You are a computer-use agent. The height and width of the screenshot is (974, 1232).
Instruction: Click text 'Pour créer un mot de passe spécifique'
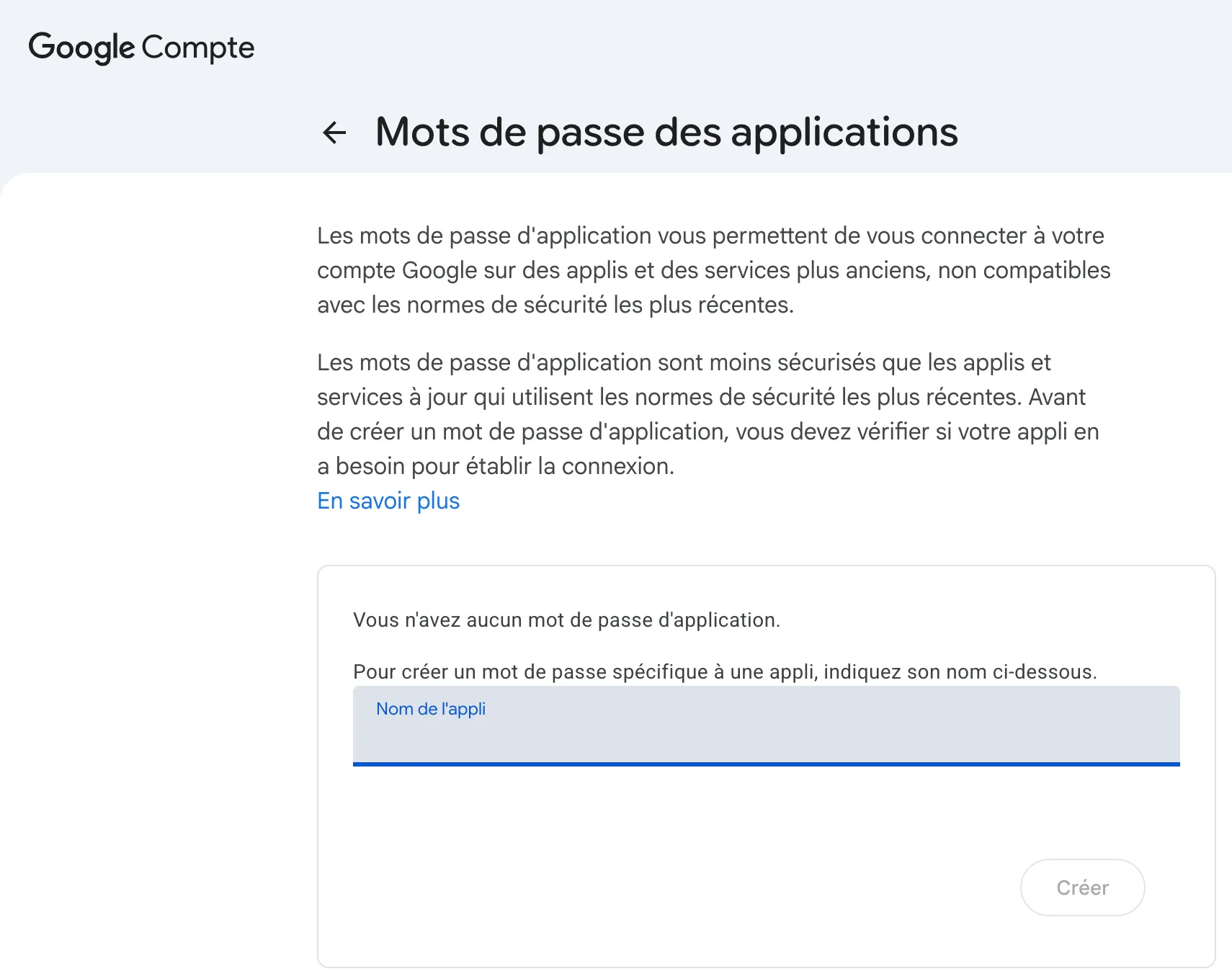[x=530, y=672]
